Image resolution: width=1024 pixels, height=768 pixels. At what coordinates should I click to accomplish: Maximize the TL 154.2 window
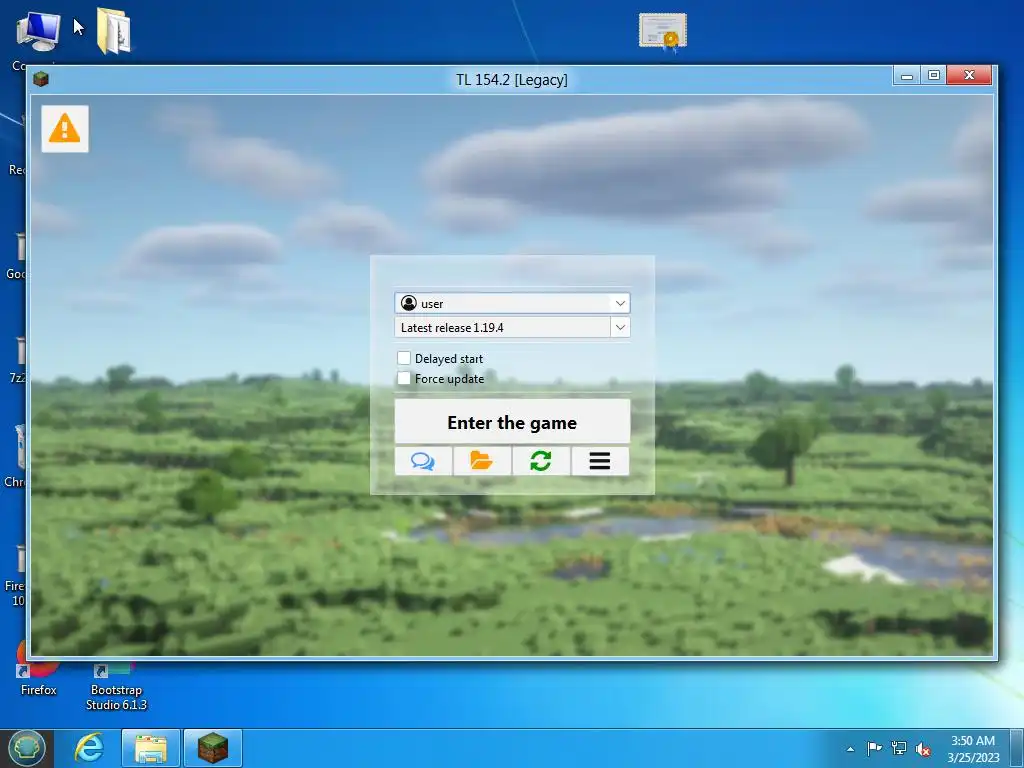[x=934, y=76]
